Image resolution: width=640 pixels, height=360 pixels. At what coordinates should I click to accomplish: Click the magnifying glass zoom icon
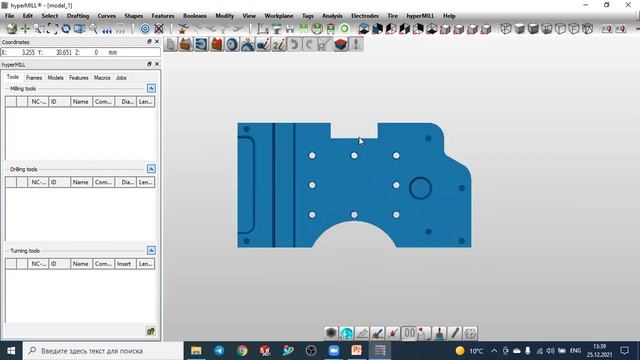(93, 29)
